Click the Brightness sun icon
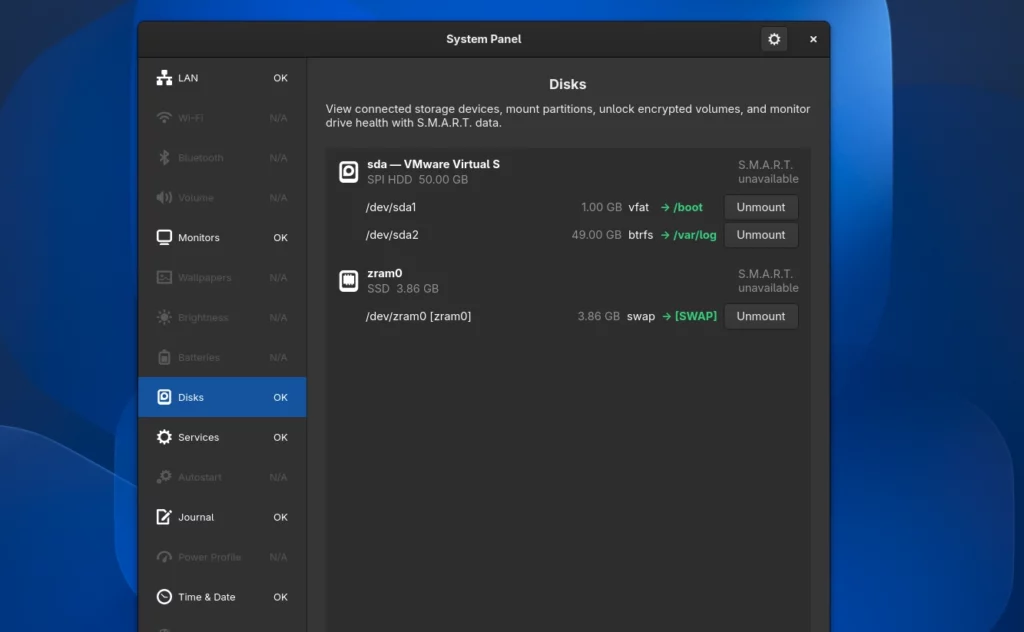1024x632 pixels. click(x=164, y=317)
